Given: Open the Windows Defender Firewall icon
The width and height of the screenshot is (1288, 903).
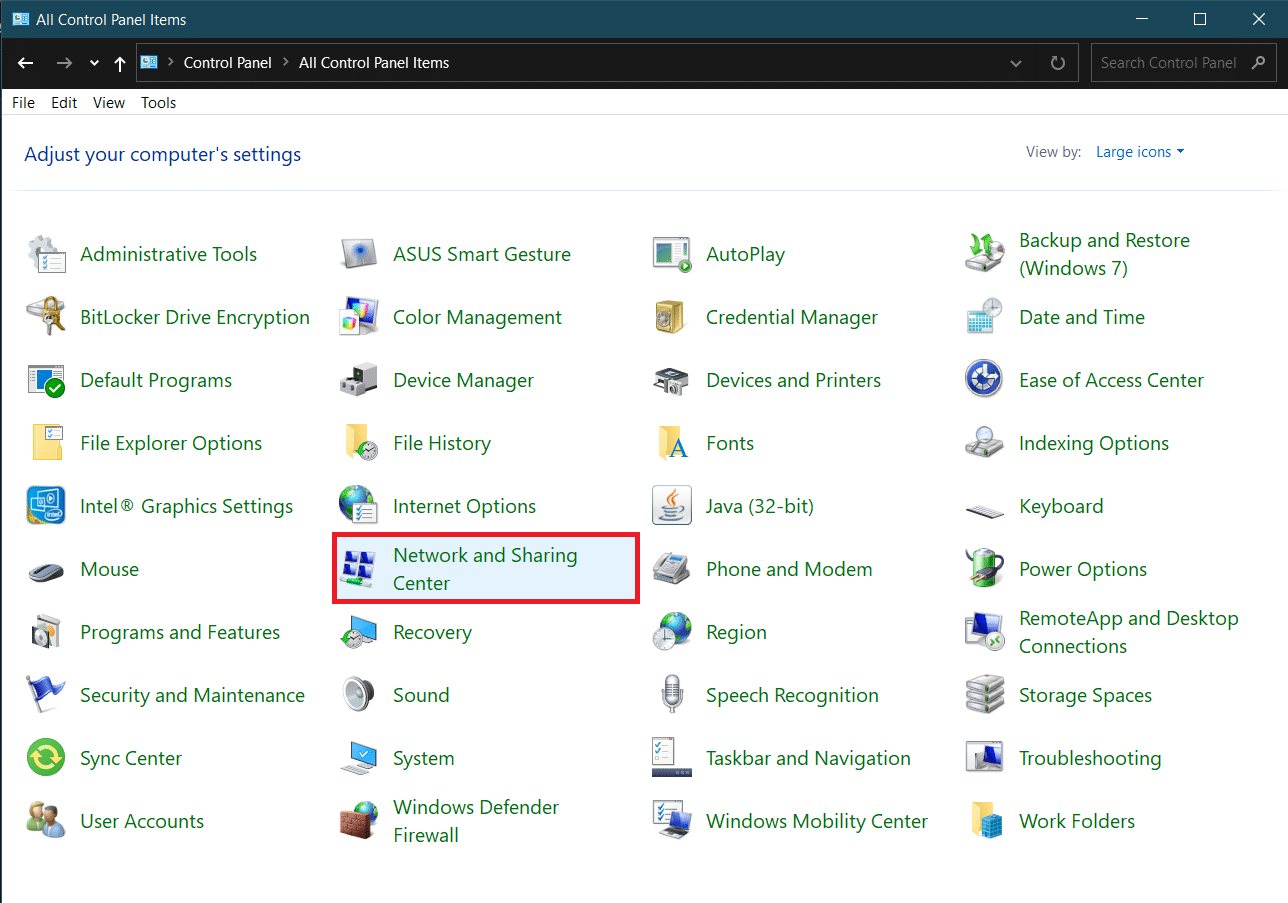Looking at the screenshot, I should 359,821.
